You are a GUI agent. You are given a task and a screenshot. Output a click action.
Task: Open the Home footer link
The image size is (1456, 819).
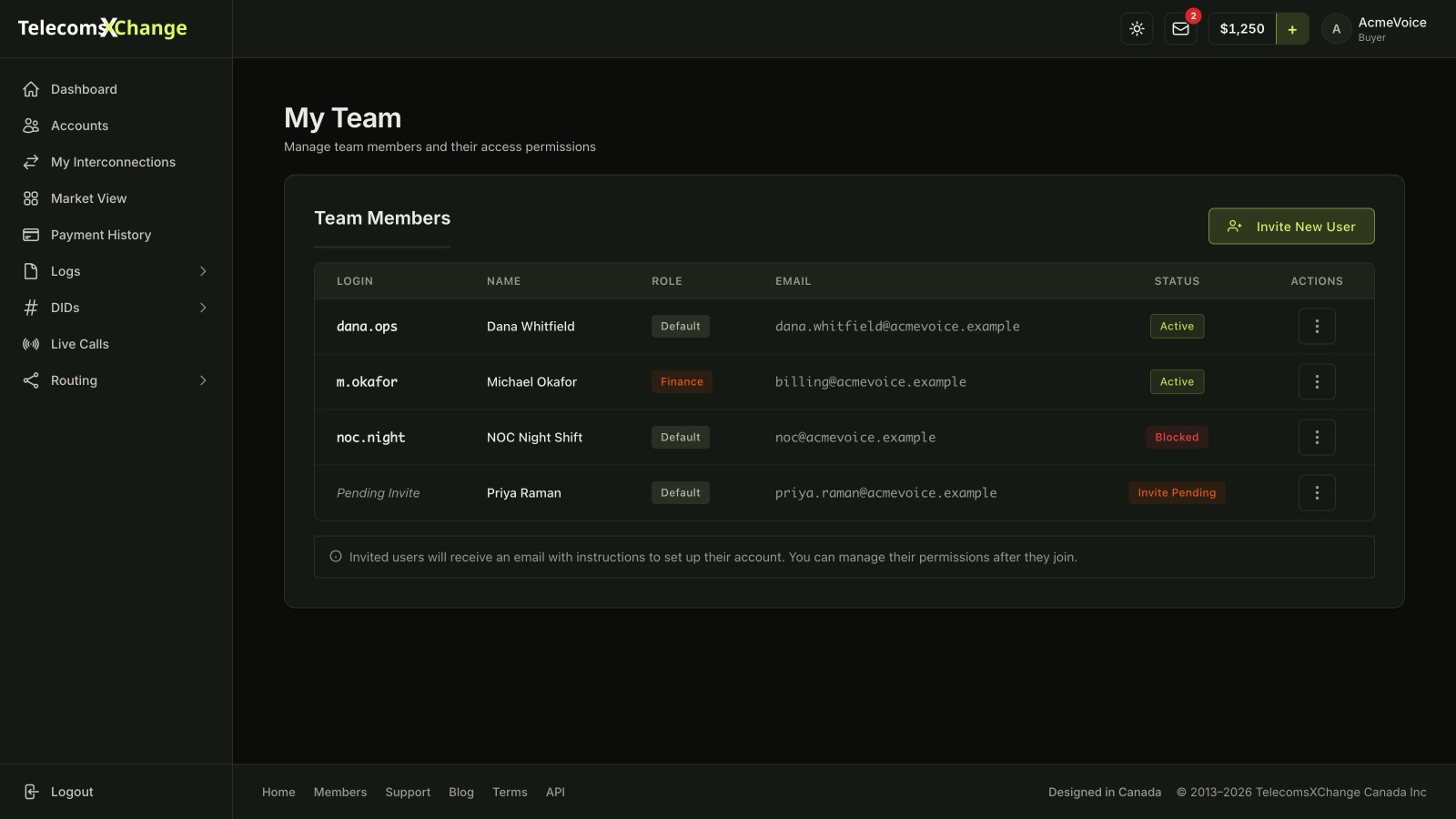tap(278, 793)
